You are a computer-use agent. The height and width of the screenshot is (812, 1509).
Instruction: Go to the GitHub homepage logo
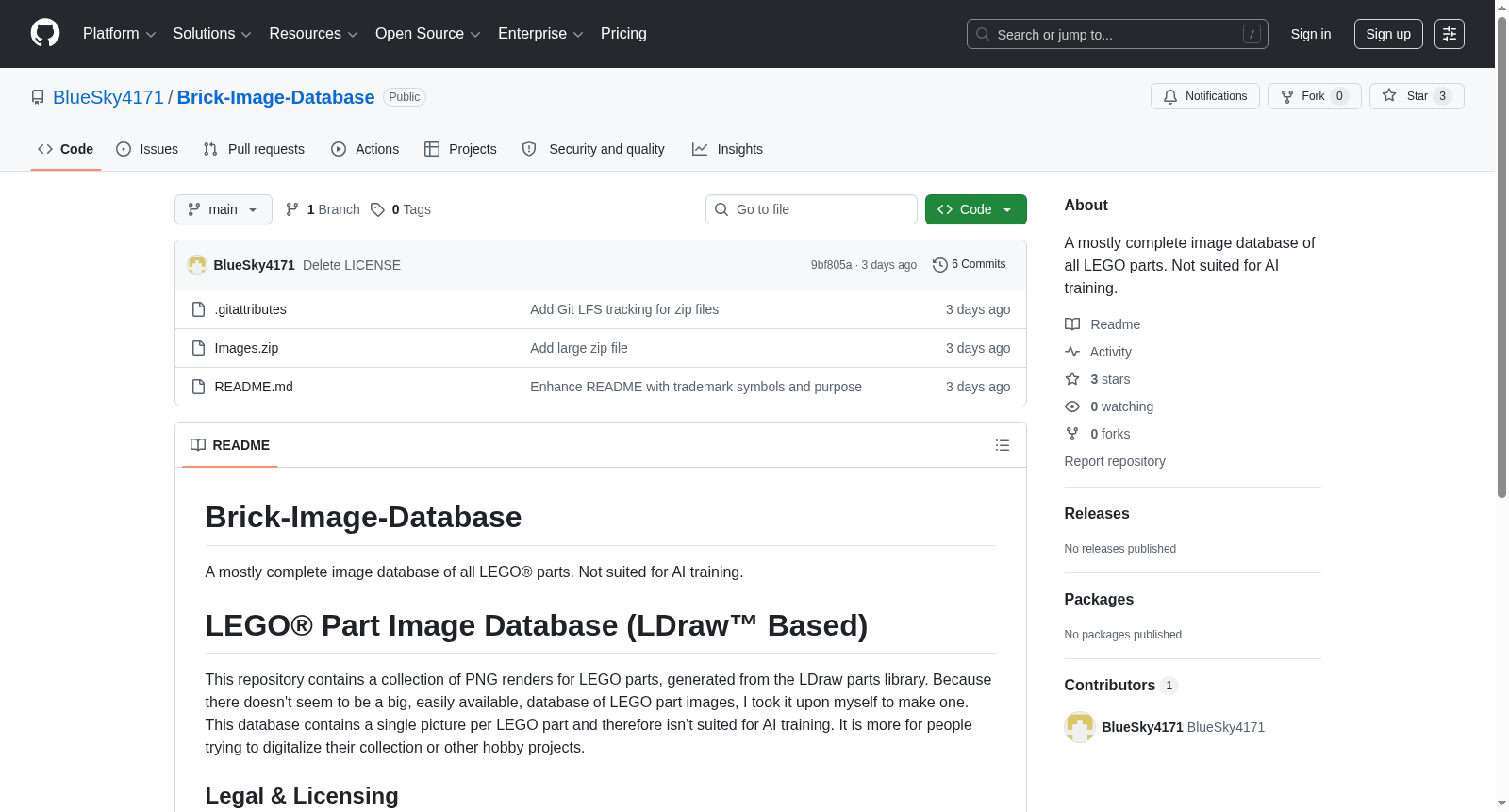(45, 34)
